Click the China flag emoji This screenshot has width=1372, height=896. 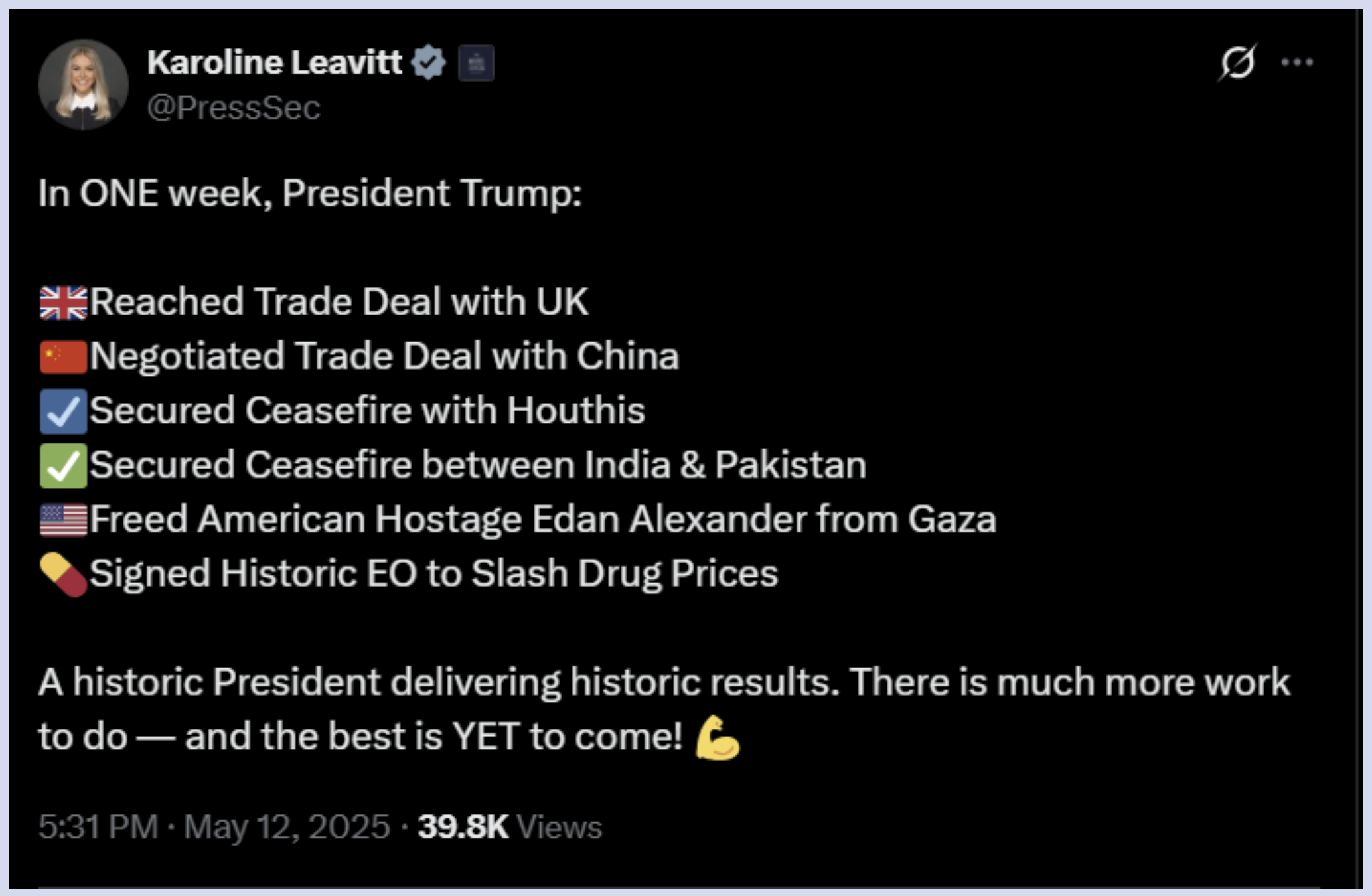[63, 357]
